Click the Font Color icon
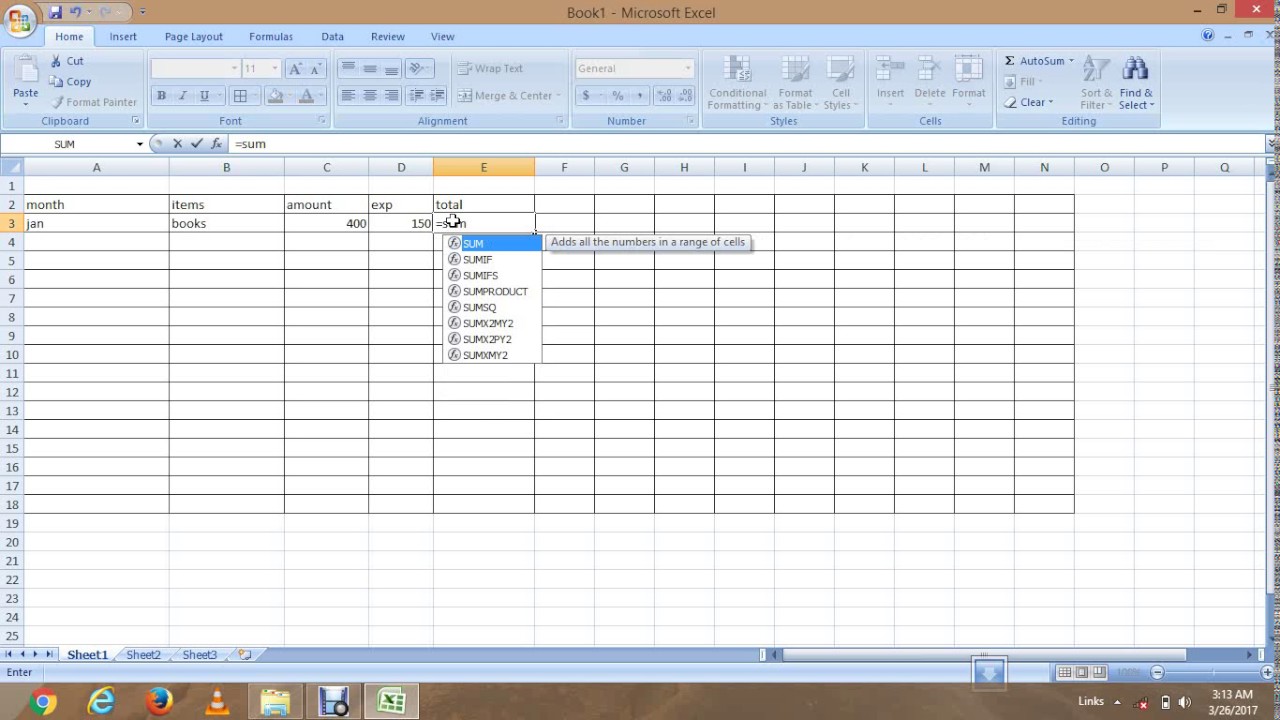 (306, 96)
